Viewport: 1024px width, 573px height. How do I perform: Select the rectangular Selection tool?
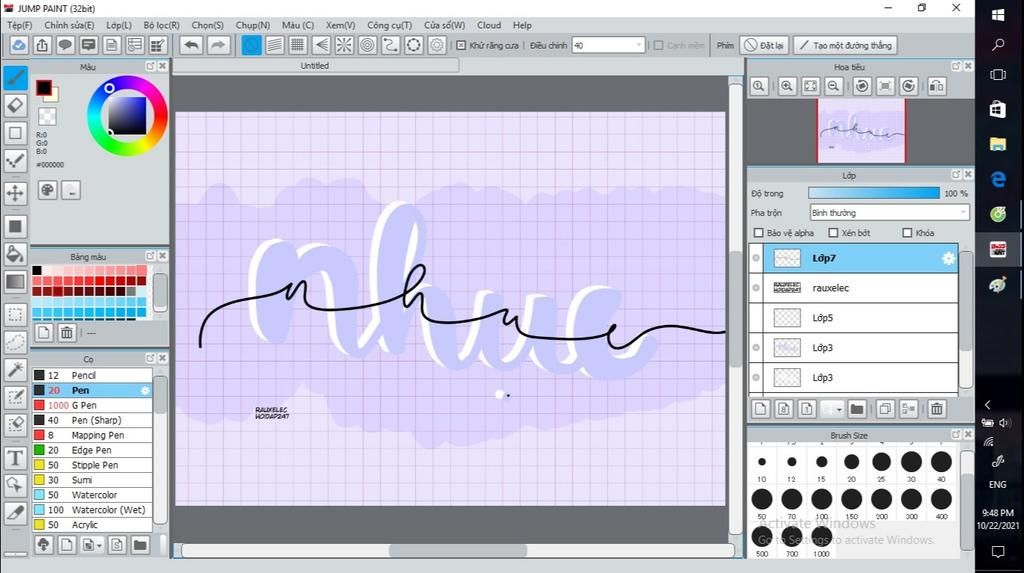[x=15, y=314]
